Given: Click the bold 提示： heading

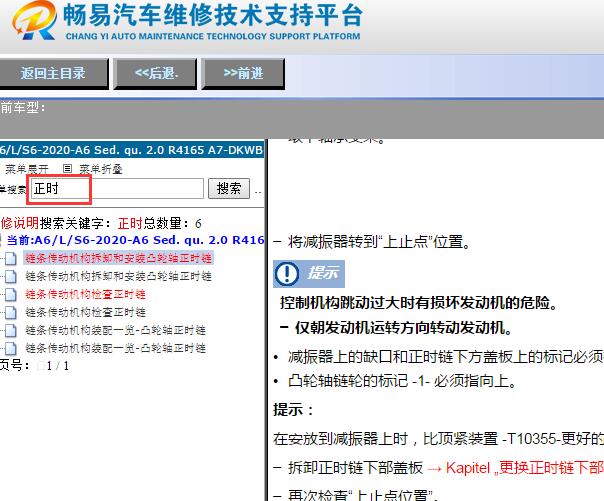Looking at the screenshot, I should tap(294, 410).
